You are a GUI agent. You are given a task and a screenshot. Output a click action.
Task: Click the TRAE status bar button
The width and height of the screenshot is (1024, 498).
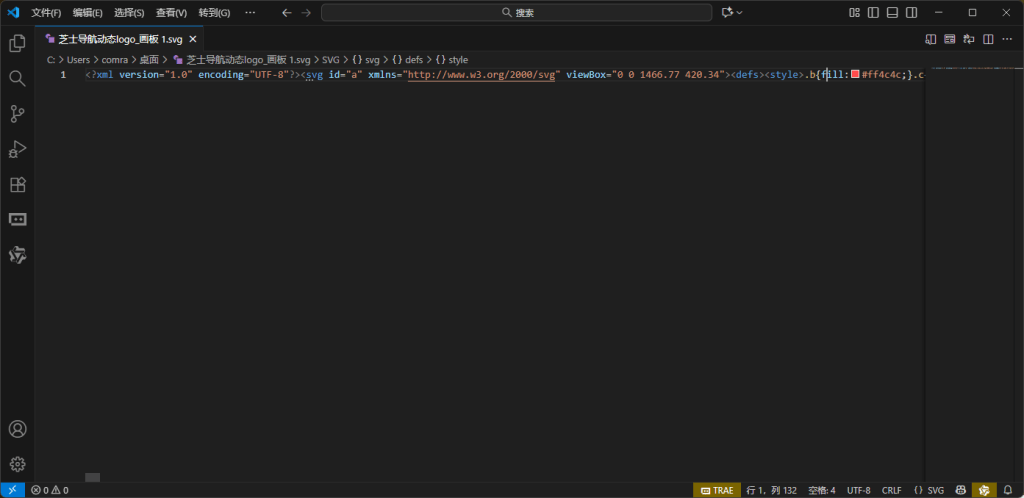[717, 490]
